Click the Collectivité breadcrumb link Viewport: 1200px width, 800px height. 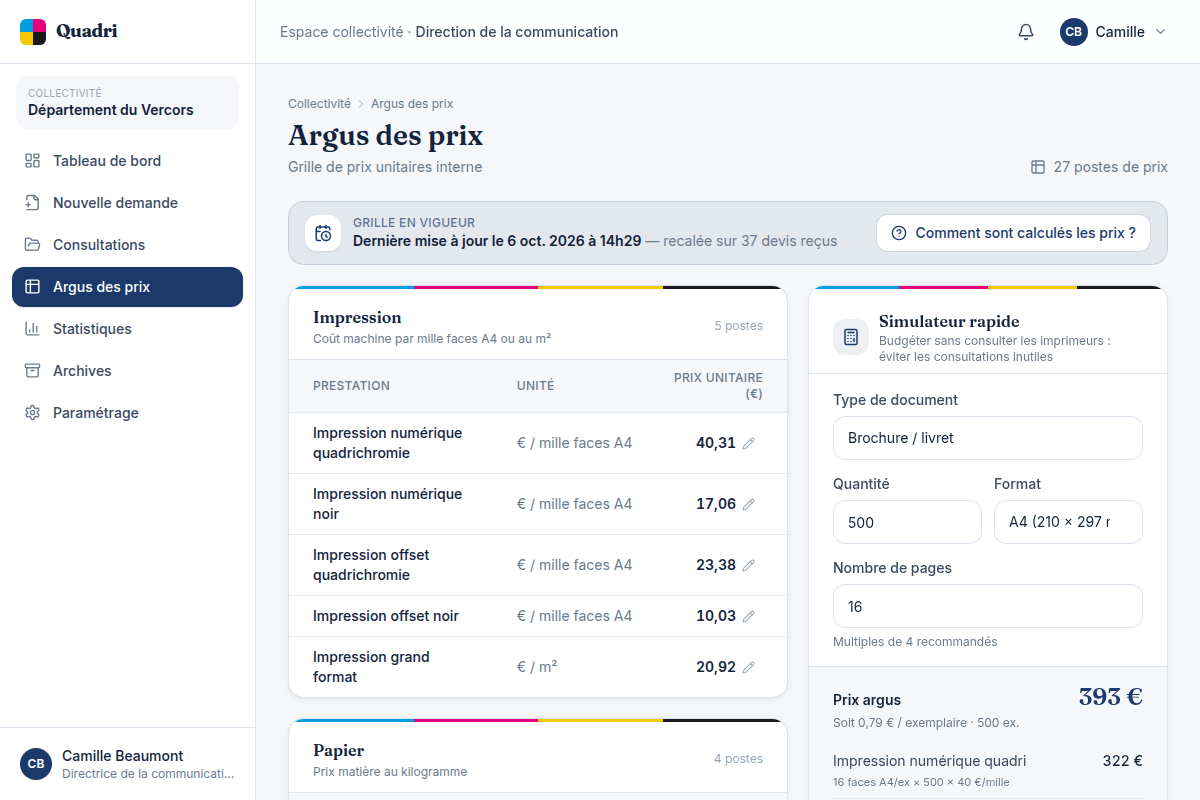(x=319, y=104)
